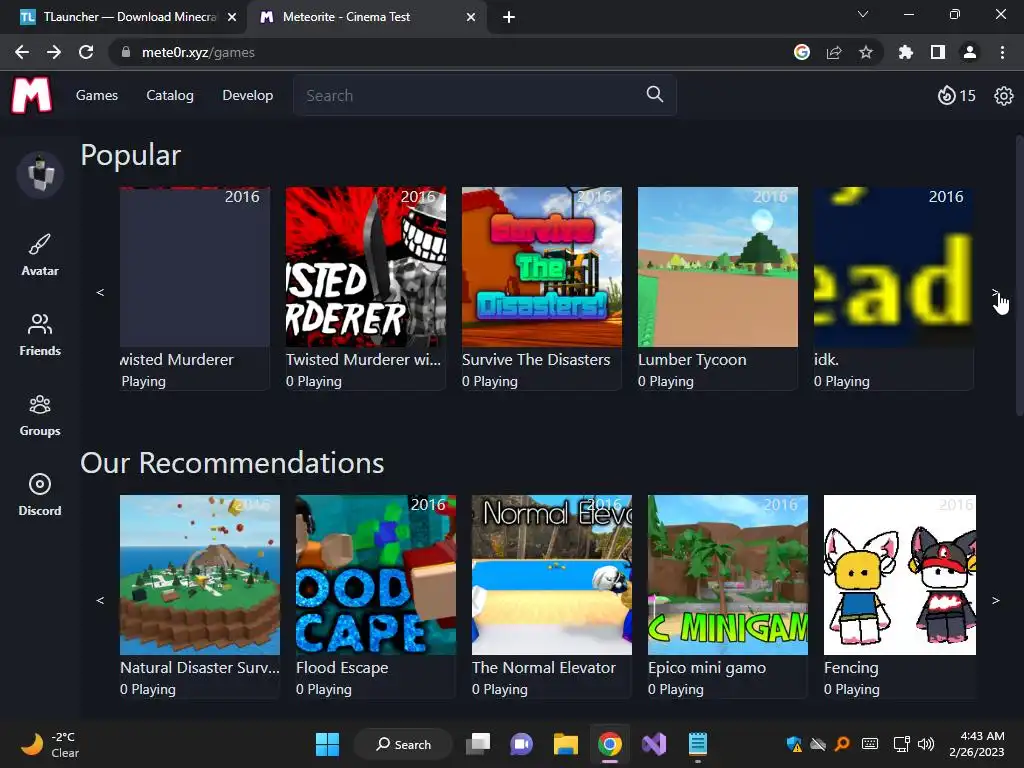Click the Google icon in address bar

(x=802, y=52)
